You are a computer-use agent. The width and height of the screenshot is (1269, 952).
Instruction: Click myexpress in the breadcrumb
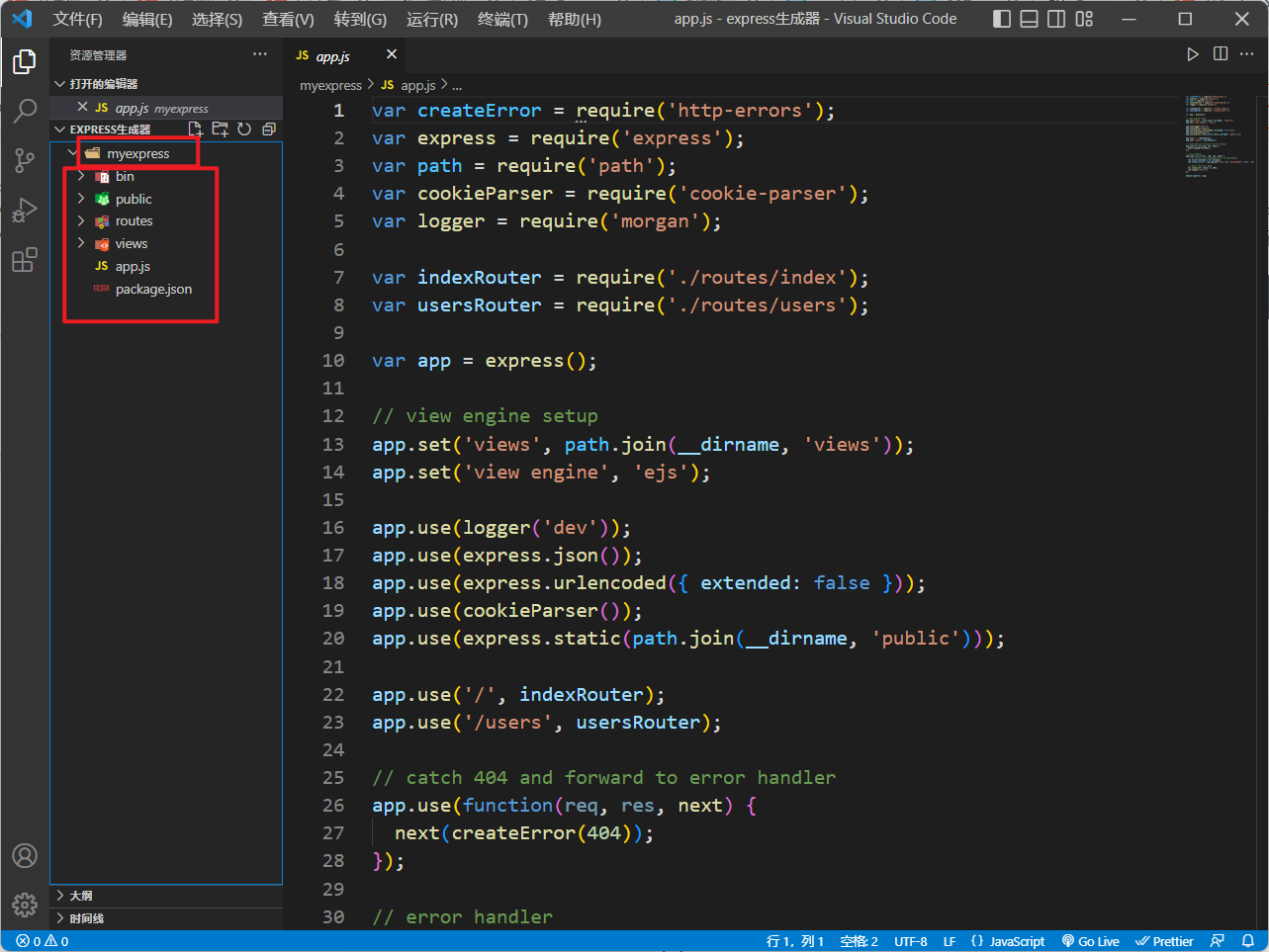(330, 86)
